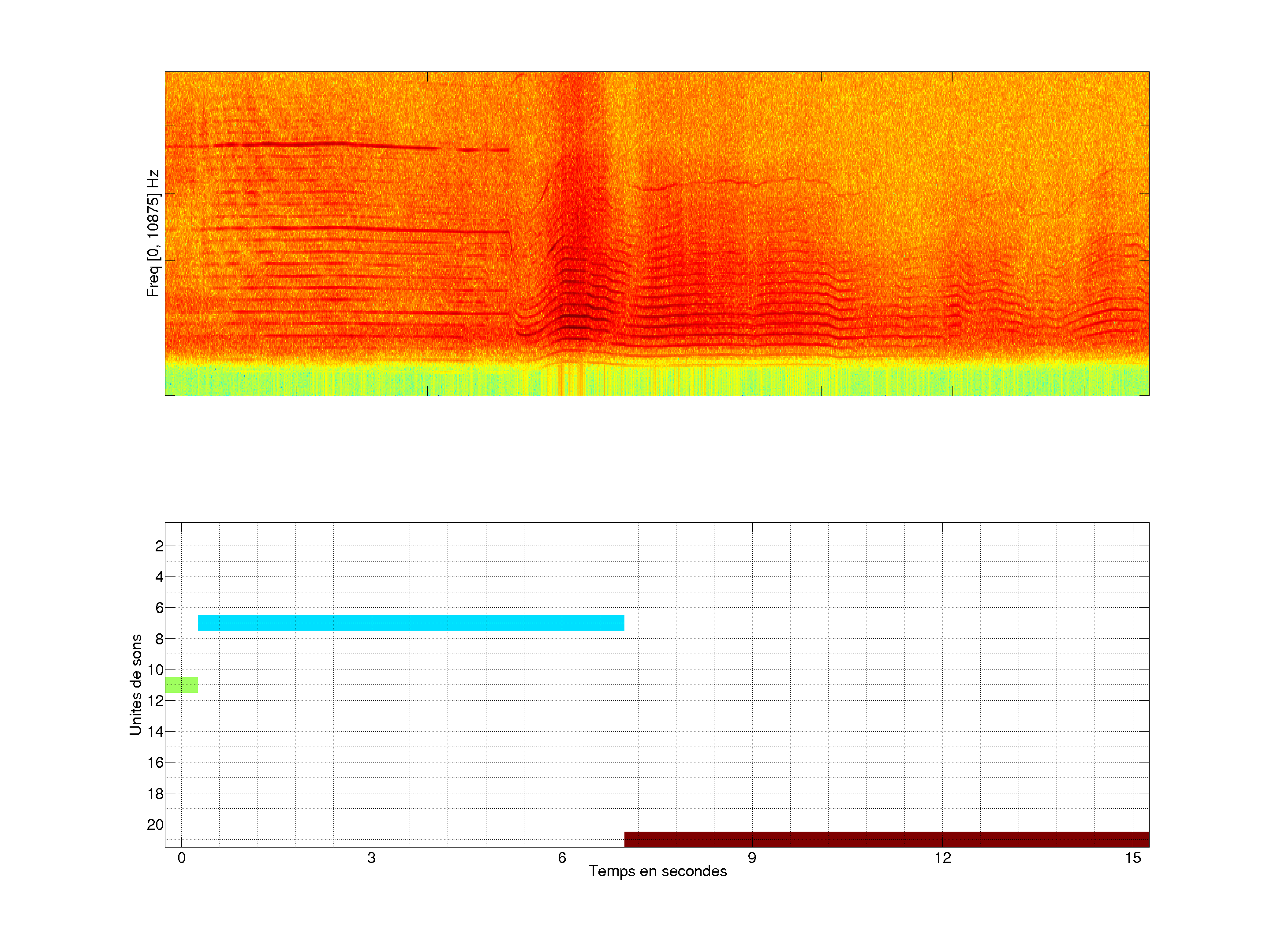Viewport: 1270px width, 952px height.
Task: Click the x-axis tick label 0
Action: click(x=181, y=858)
